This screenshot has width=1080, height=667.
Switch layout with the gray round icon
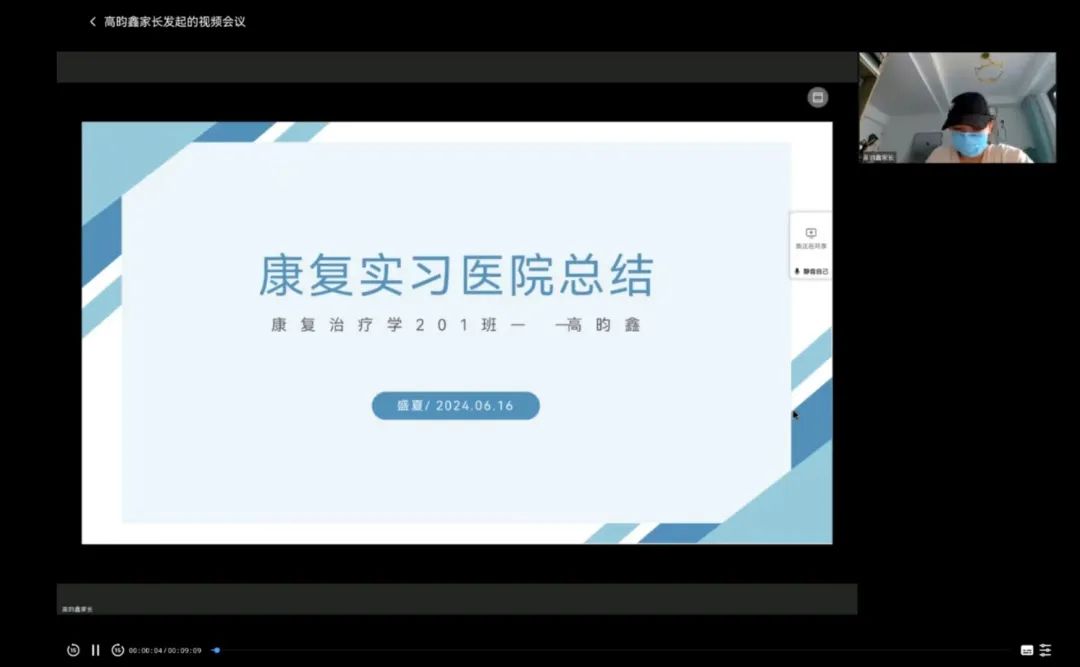[x=817, y=97]
